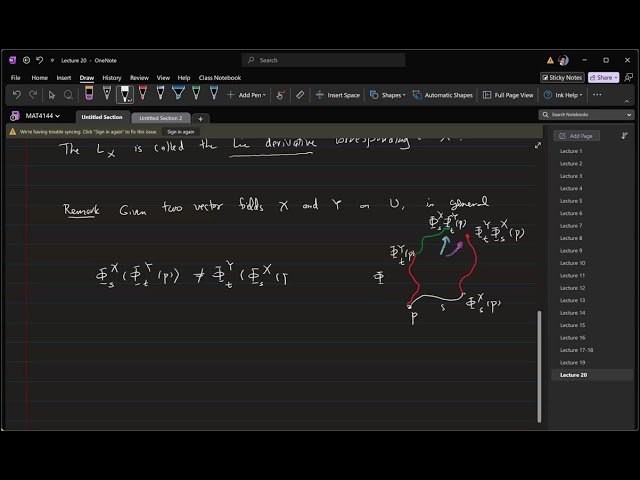640x480 pixels.
Task: Switch to the History tab
Action: coord(112,78)
